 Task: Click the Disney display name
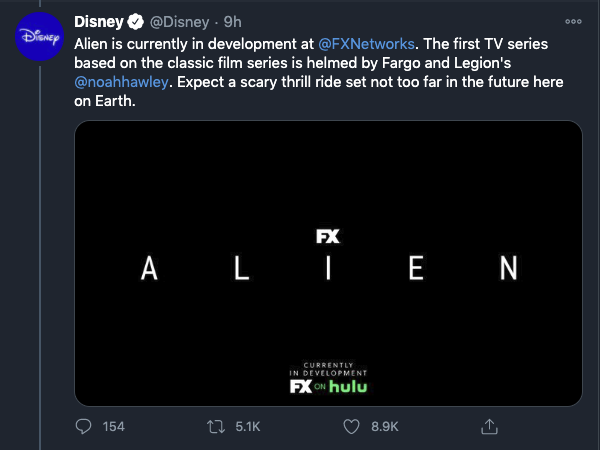pos(99,22)
